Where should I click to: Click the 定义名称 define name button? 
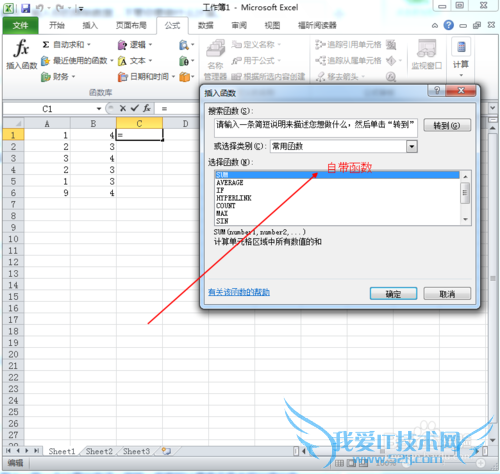tap(256, 44)
